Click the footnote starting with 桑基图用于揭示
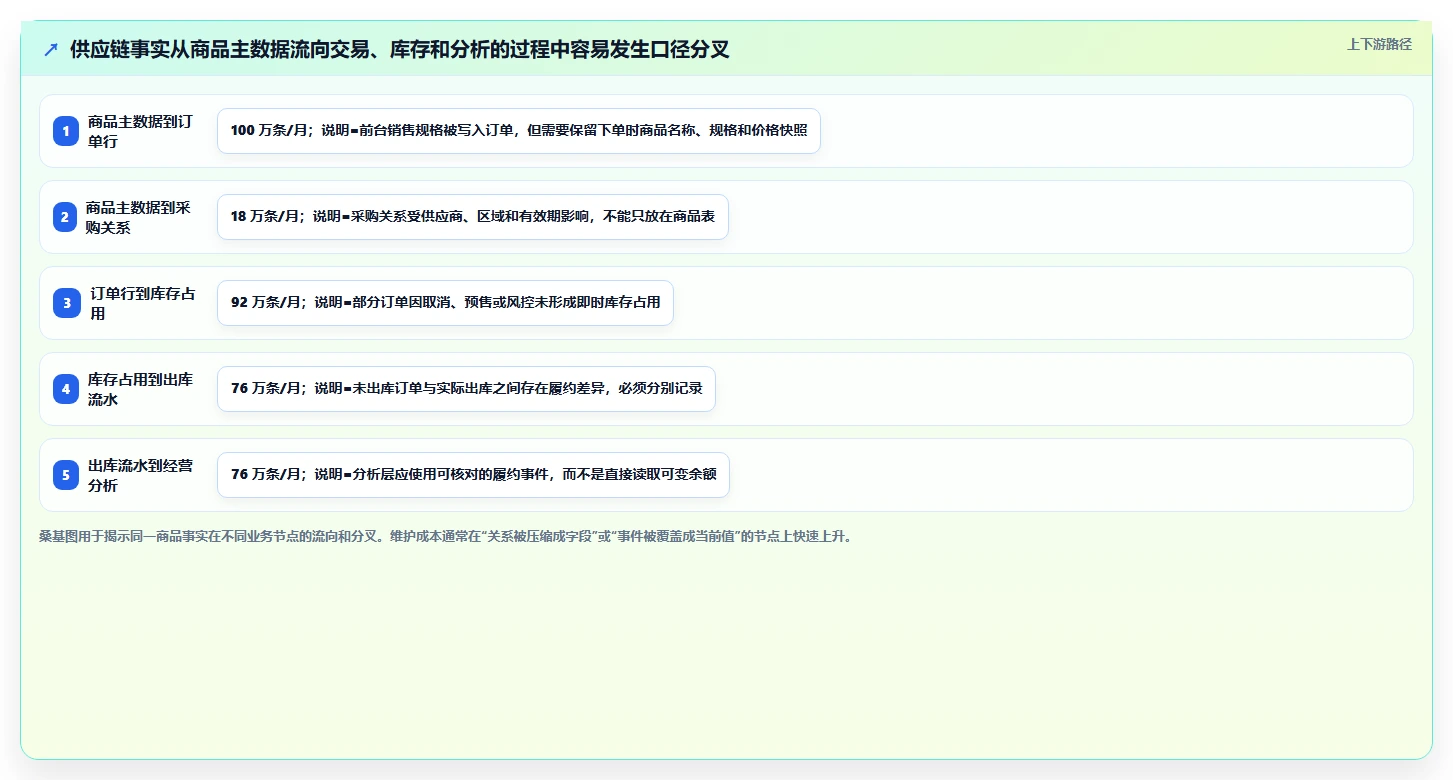1453x780 pixels. point(446,536)
